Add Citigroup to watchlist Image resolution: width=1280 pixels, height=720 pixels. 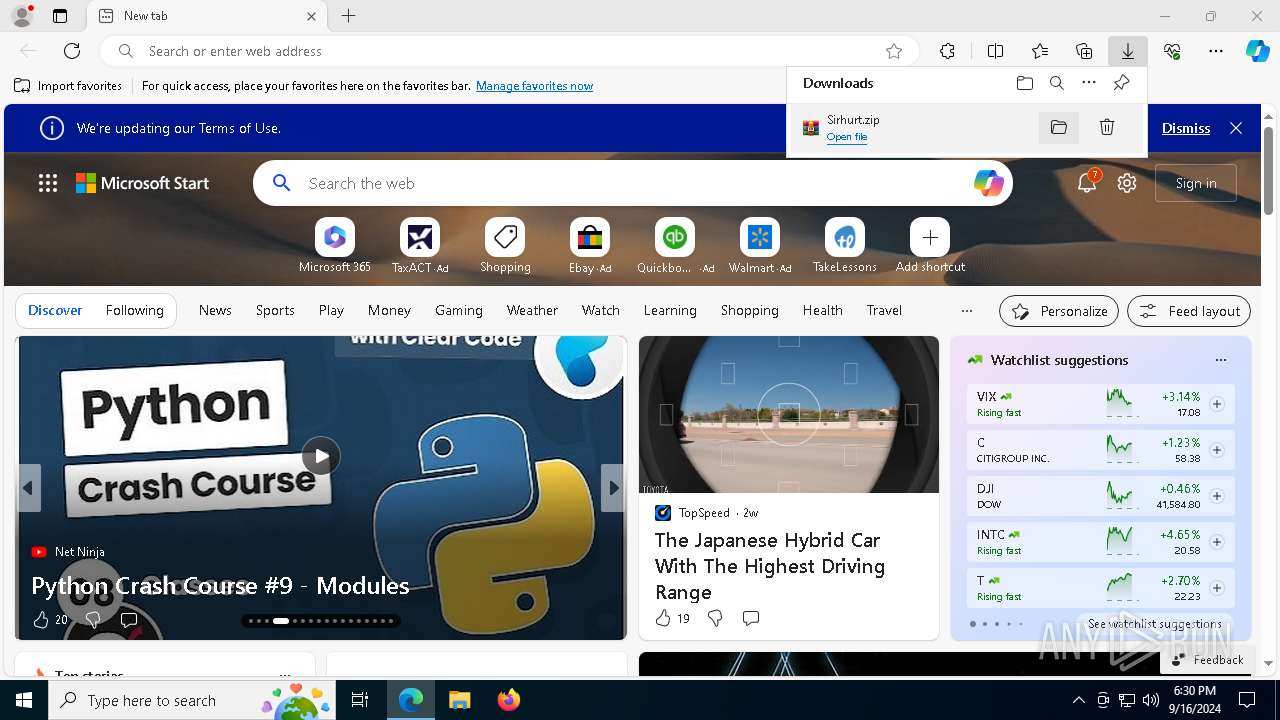click(x=1217, y=450)
